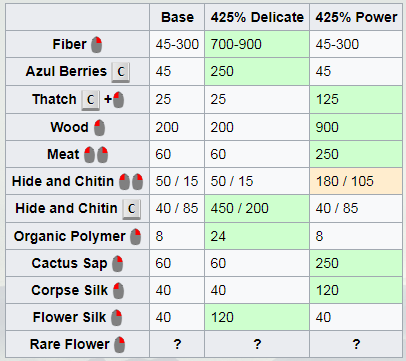Click the green 900 Wood power cell

356,127
